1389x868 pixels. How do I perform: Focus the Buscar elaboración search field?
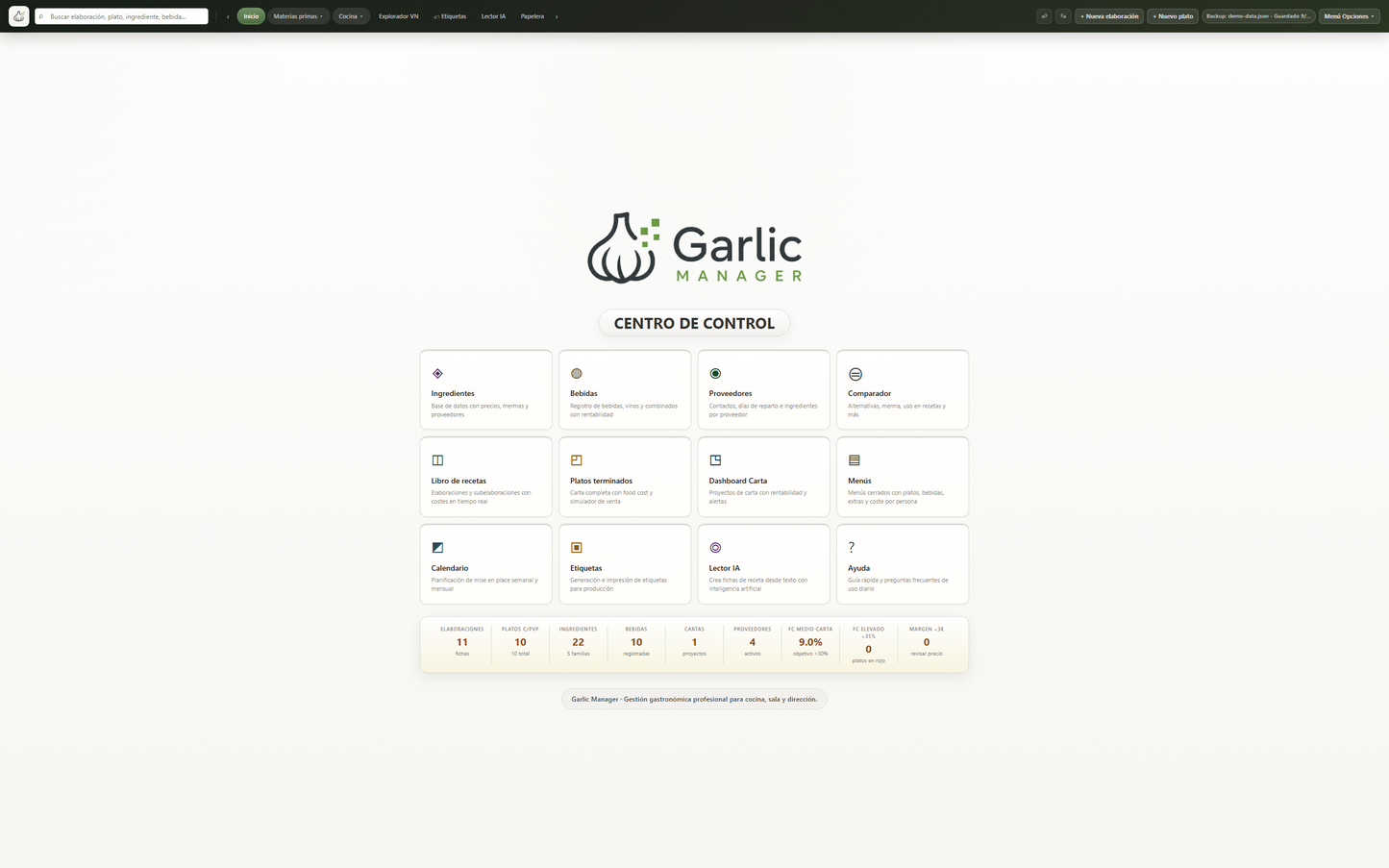(121, 16)
